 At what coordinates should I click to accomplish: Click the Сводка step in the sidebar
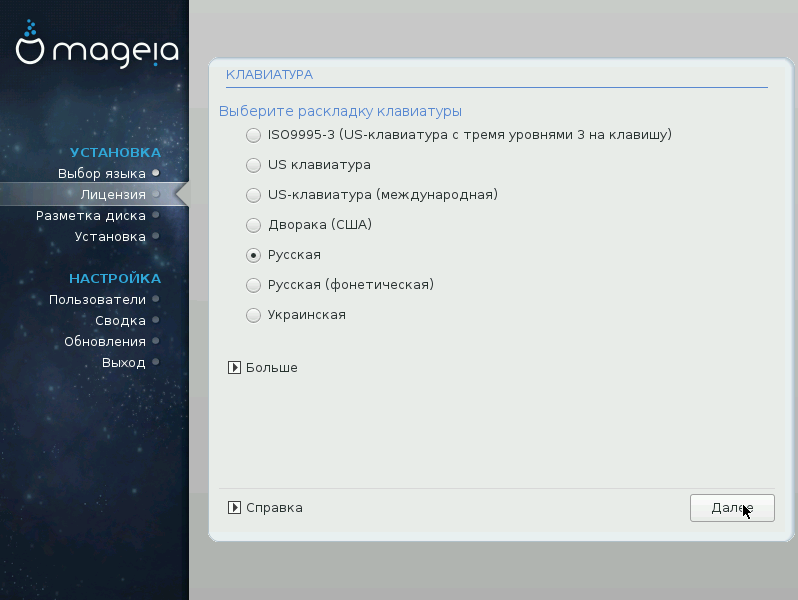pyautogui.click(x=120, y=320)
